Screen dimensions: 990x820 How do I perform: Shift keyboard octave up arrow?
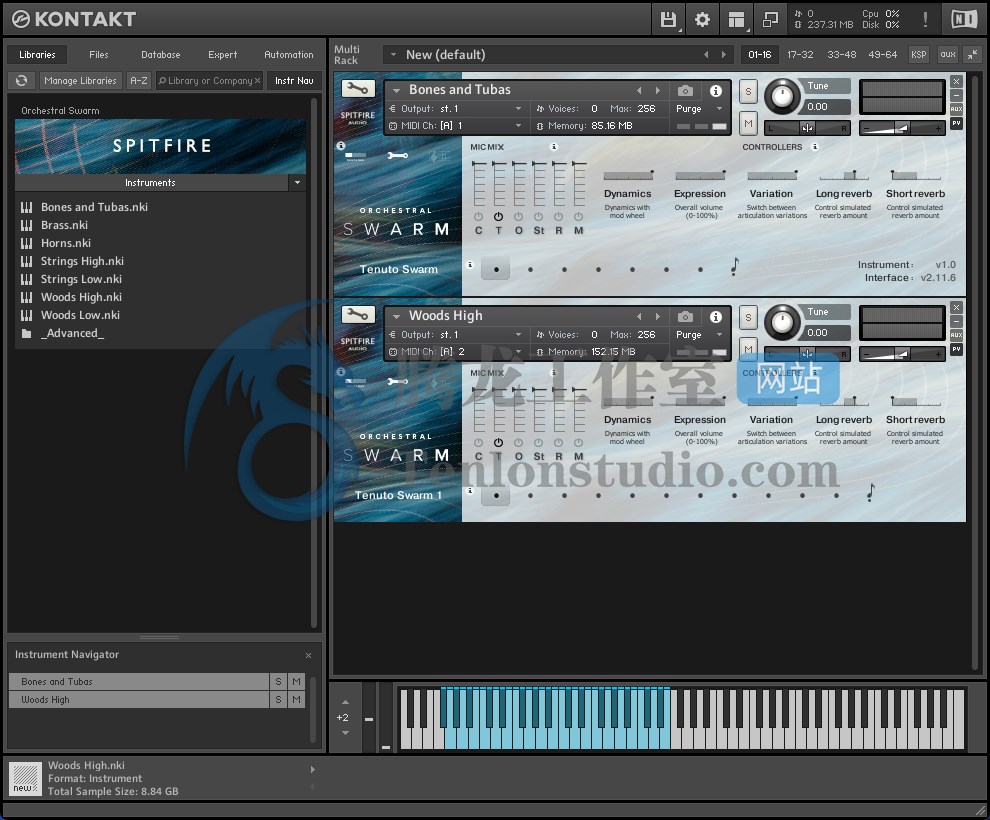[345, 702]
